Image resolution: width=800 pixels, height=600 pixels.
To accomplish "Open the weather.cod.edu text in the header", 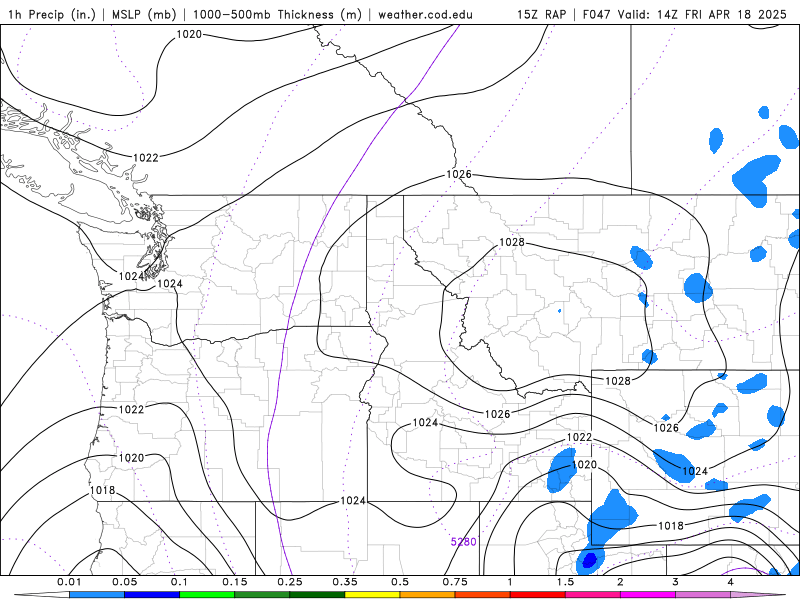I will [425, 14].
